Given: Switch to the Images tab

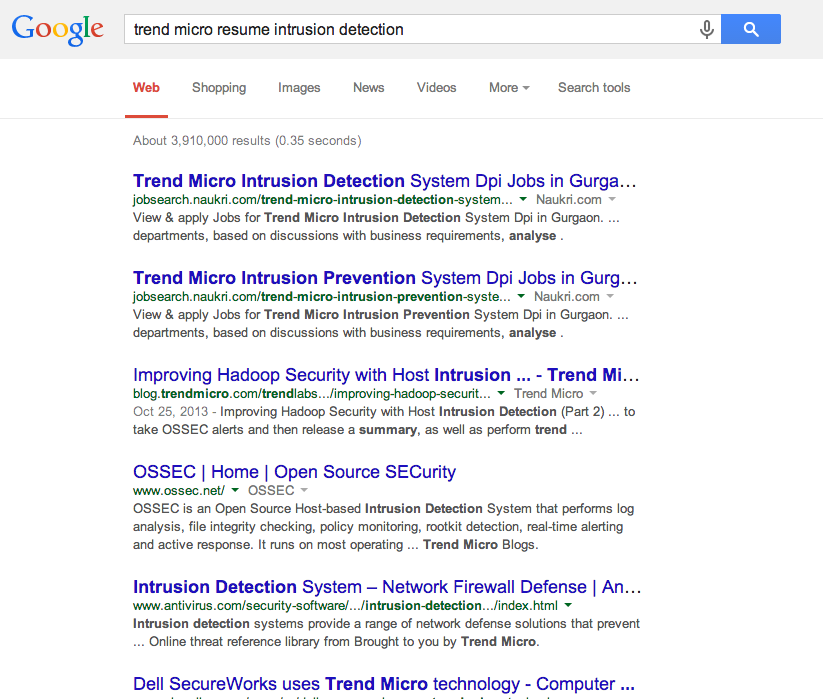Looking at the screenshot, I should (299, 88).
